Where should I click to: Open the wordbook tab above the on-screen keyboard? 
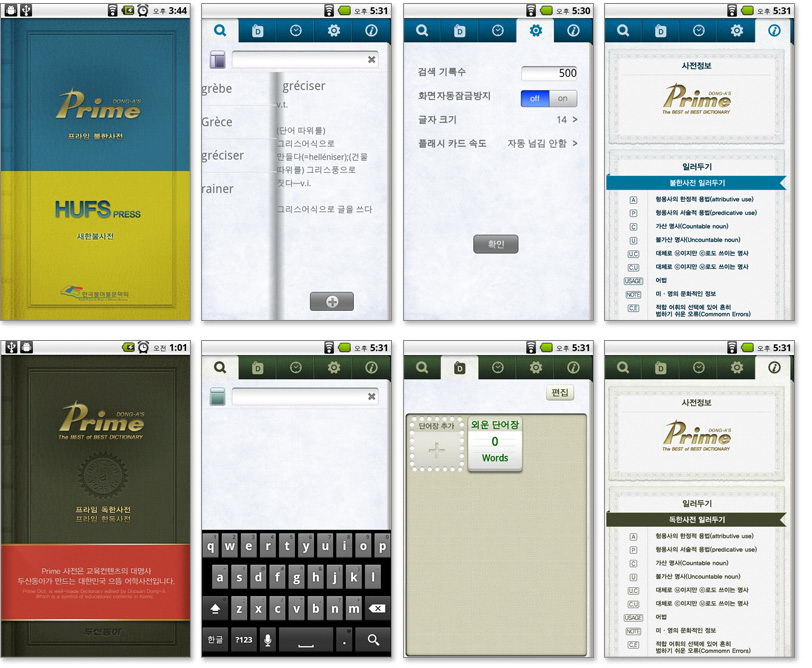click(x=257, y=368)
